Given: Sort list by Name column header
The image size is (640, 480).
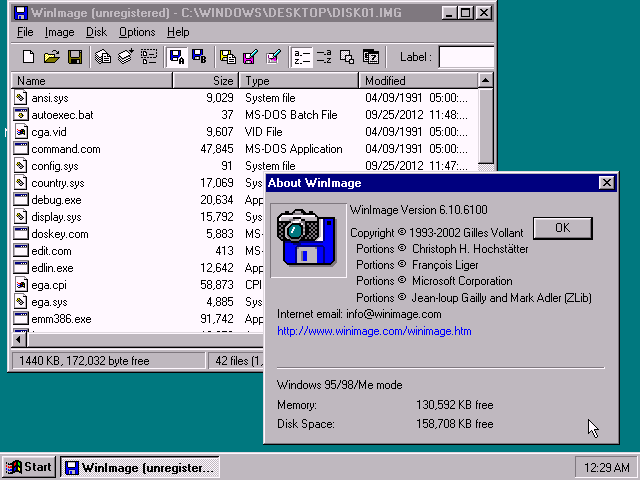Looking at the screenshot, I should (92, 80).
